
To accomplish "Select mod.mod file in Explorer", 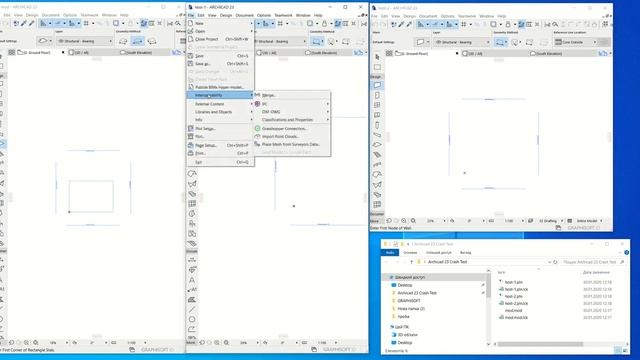I will (x=513, y=311).
